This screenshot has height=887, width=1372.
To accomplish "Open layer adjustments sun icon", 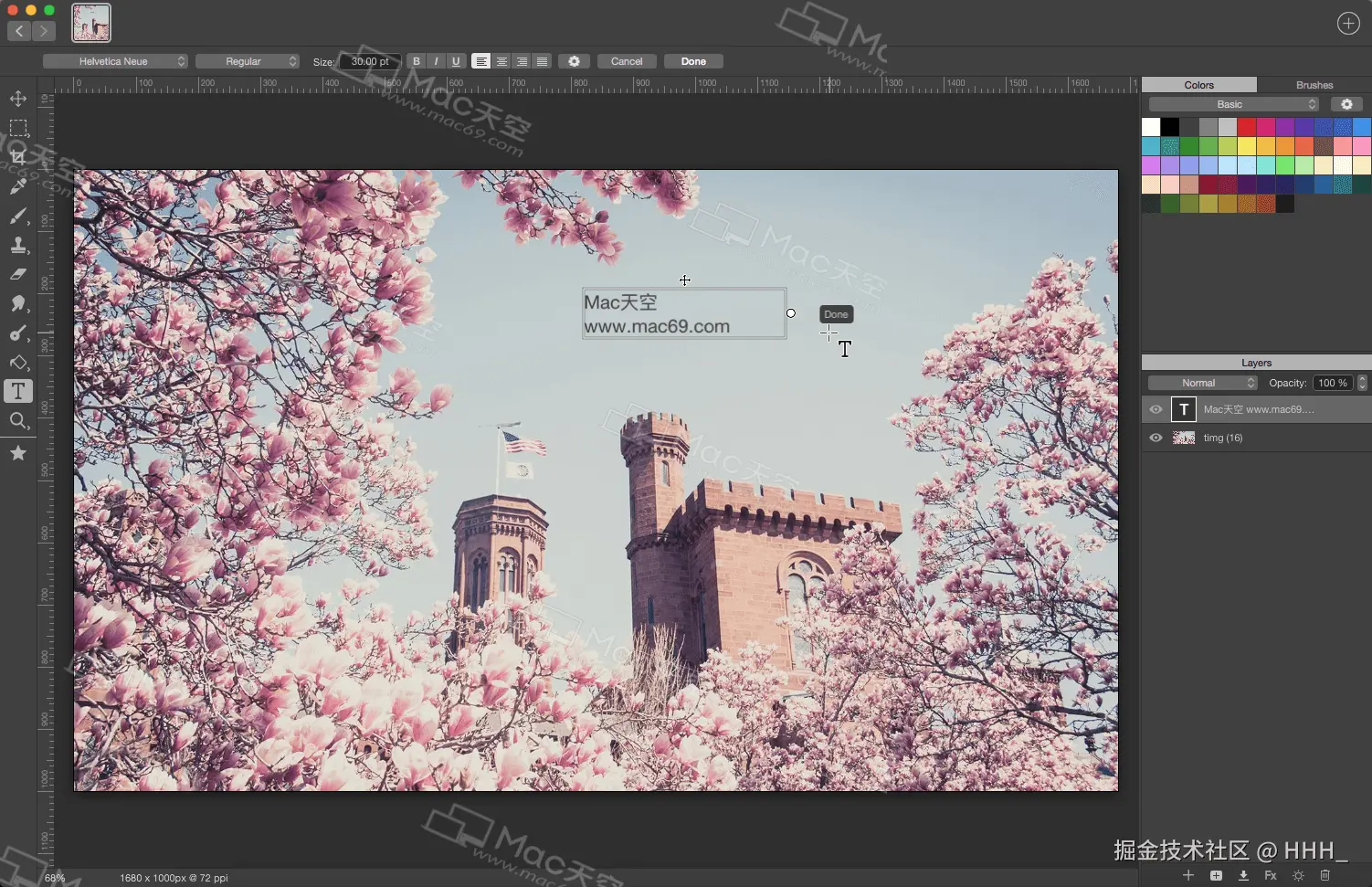I will 1298,875.
